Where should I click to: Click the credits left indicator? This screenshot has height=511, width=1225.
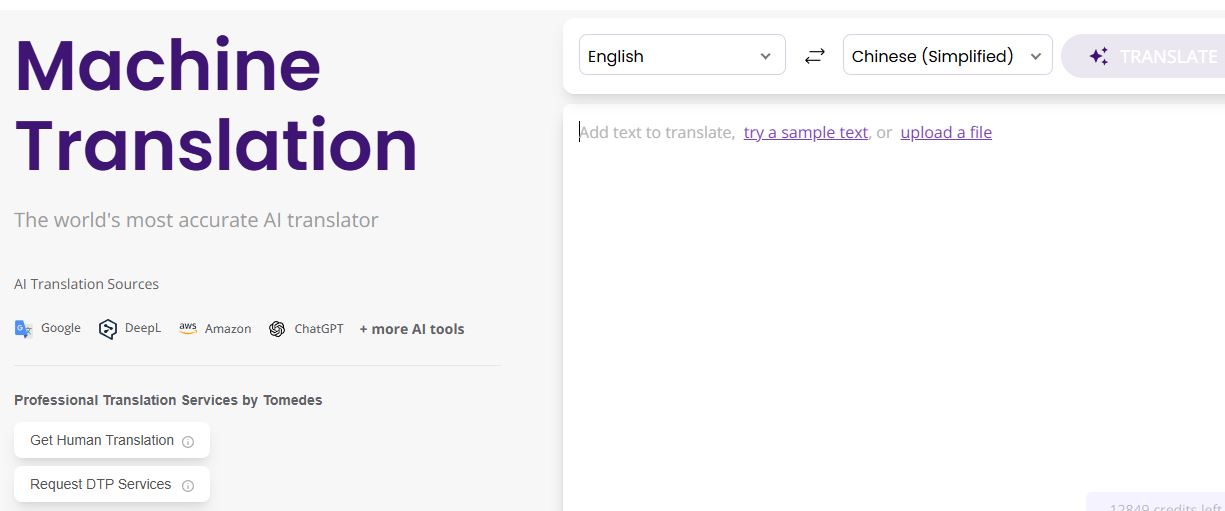pos(1160,505)
